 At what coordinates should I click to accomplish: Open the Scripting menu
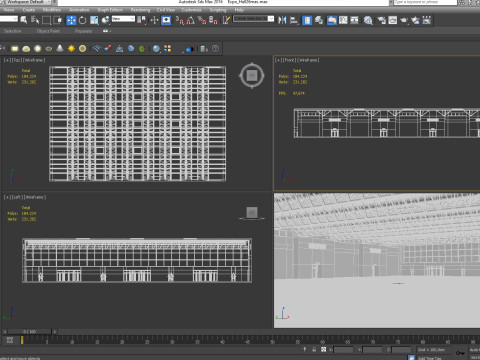(x=218, y=10)
